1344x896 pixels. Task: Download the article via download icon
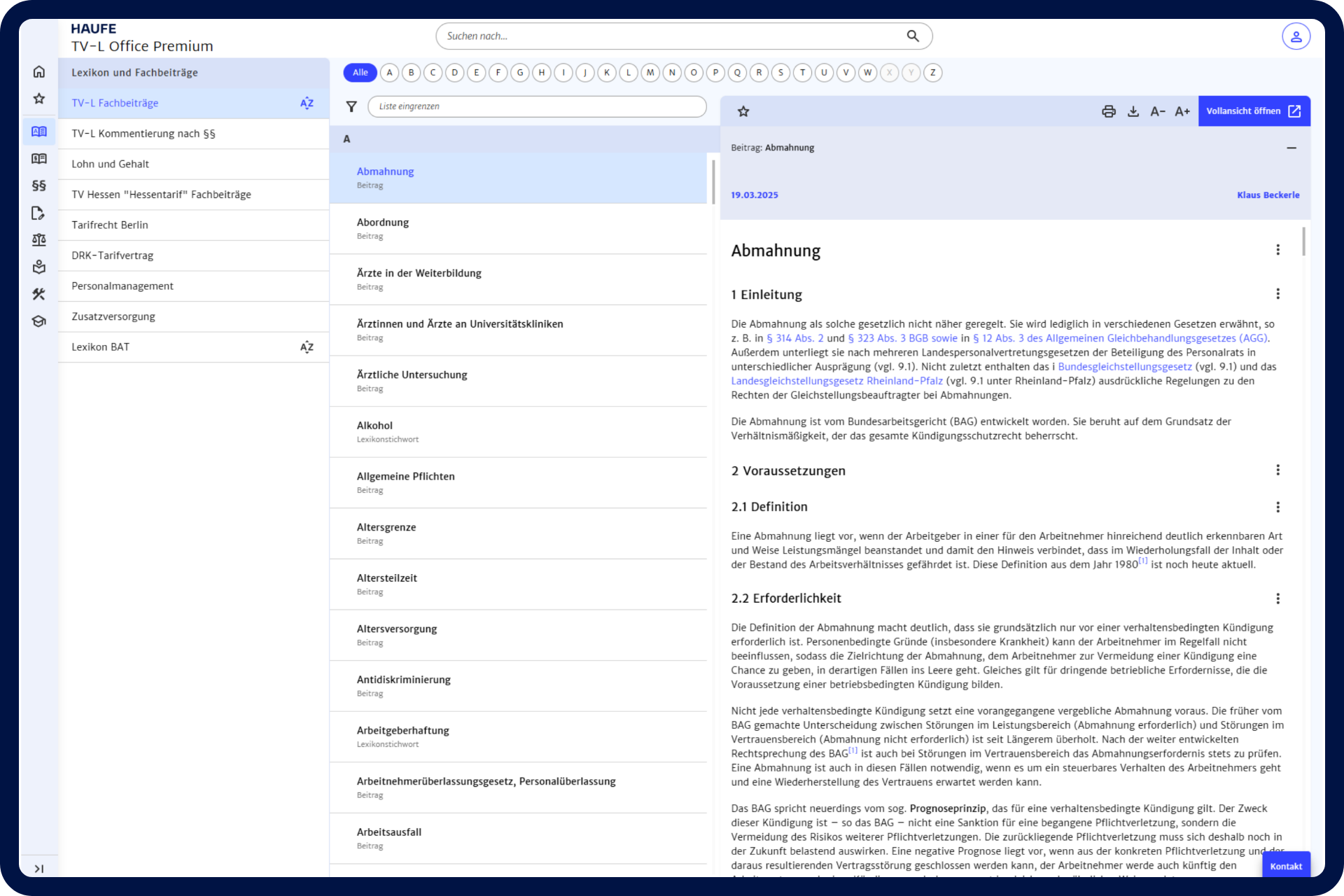point(1133,111)
